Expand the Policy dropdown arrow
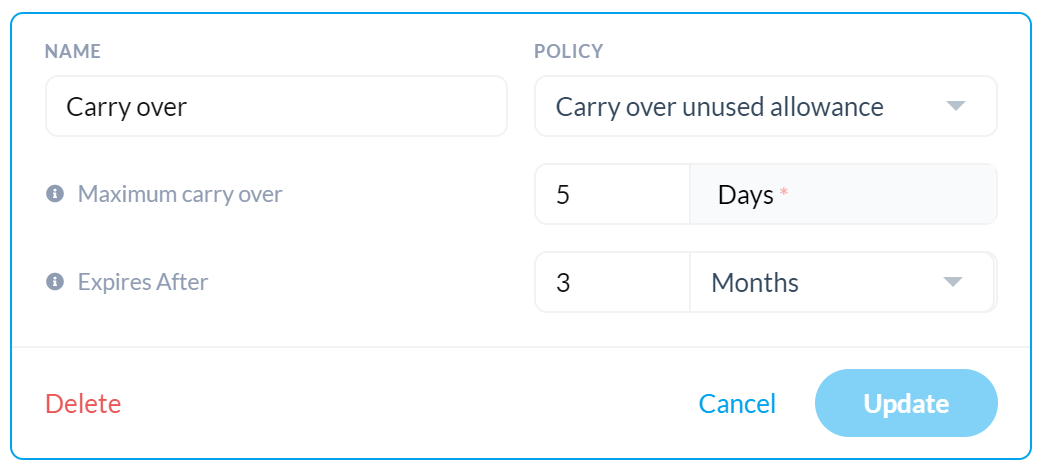1042x473 pixels. pyautogui.click(x=955, y=106)
